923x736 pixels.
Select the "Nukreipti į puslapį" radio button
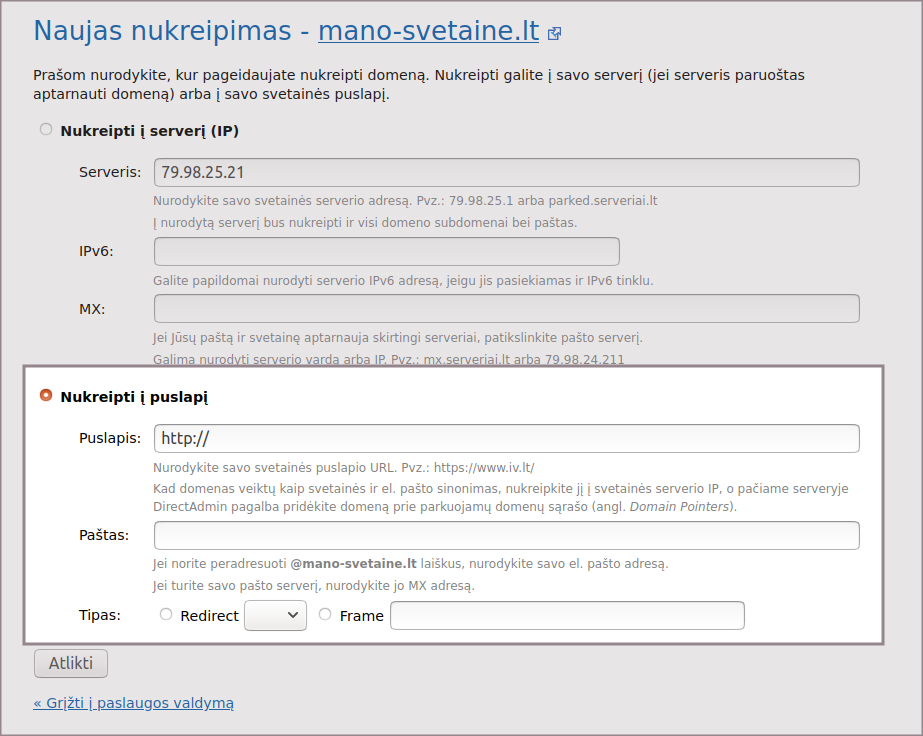pos(46,395)
